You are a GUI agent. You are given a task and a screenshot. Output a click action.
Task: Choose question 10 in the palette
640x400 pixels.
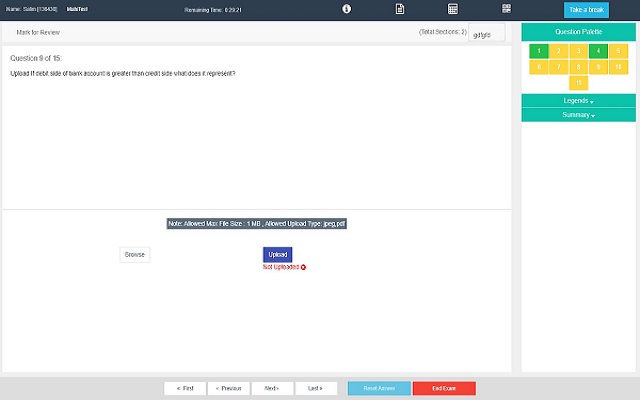[618, 67]
